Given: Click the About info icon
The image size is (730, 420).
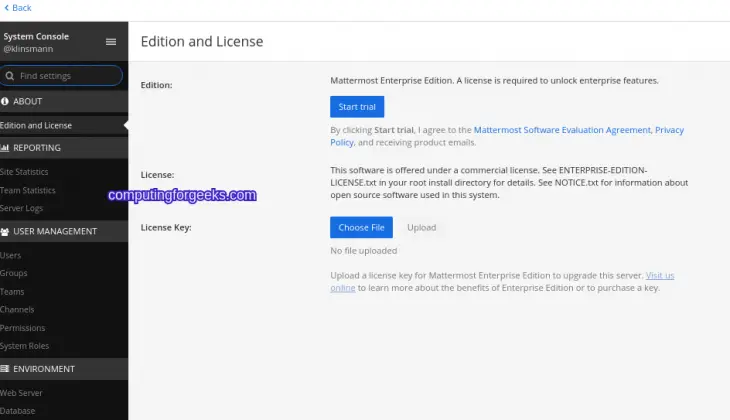Looking at the screenshot, I should 5,102.
